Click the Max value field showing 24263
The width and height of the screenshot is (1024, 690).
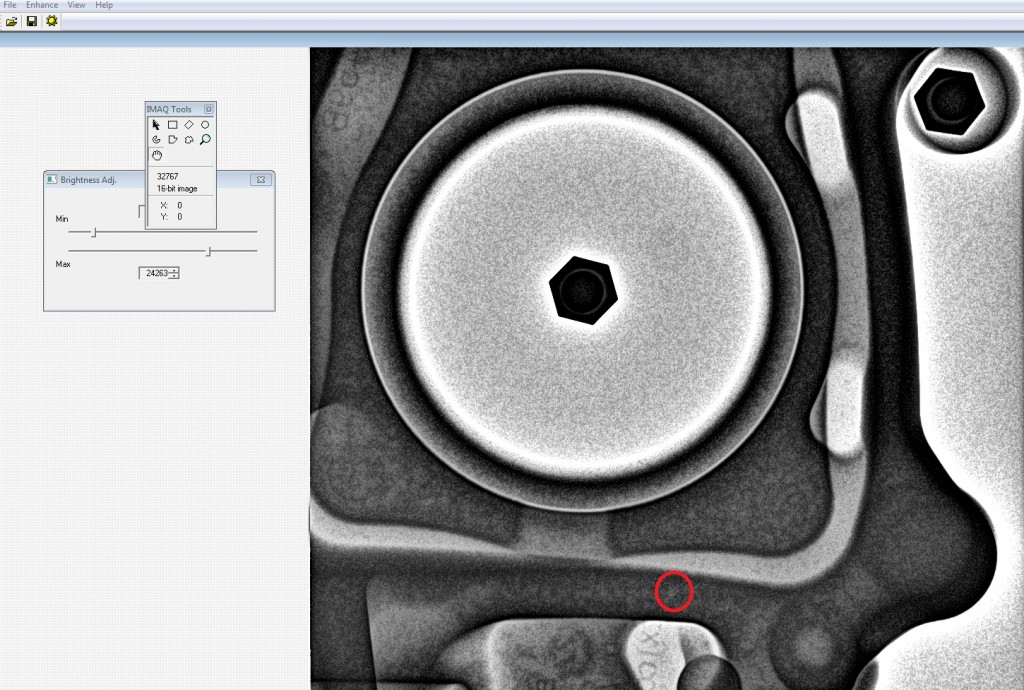[x=156, y=273]
